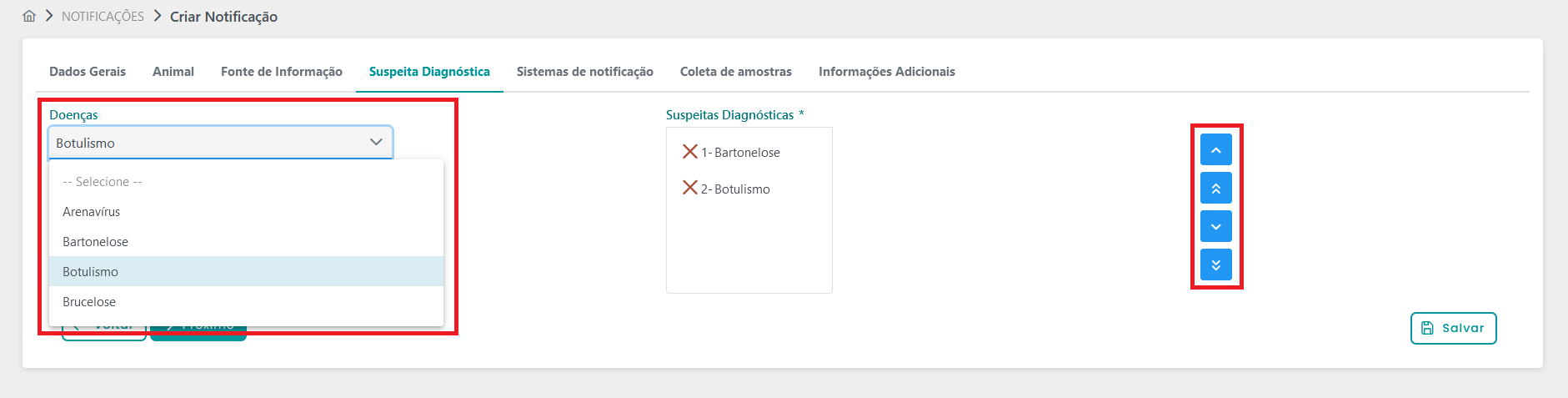Pick Bartonelose from the dropdown list

pyautogui.click(x=96, y=242)
